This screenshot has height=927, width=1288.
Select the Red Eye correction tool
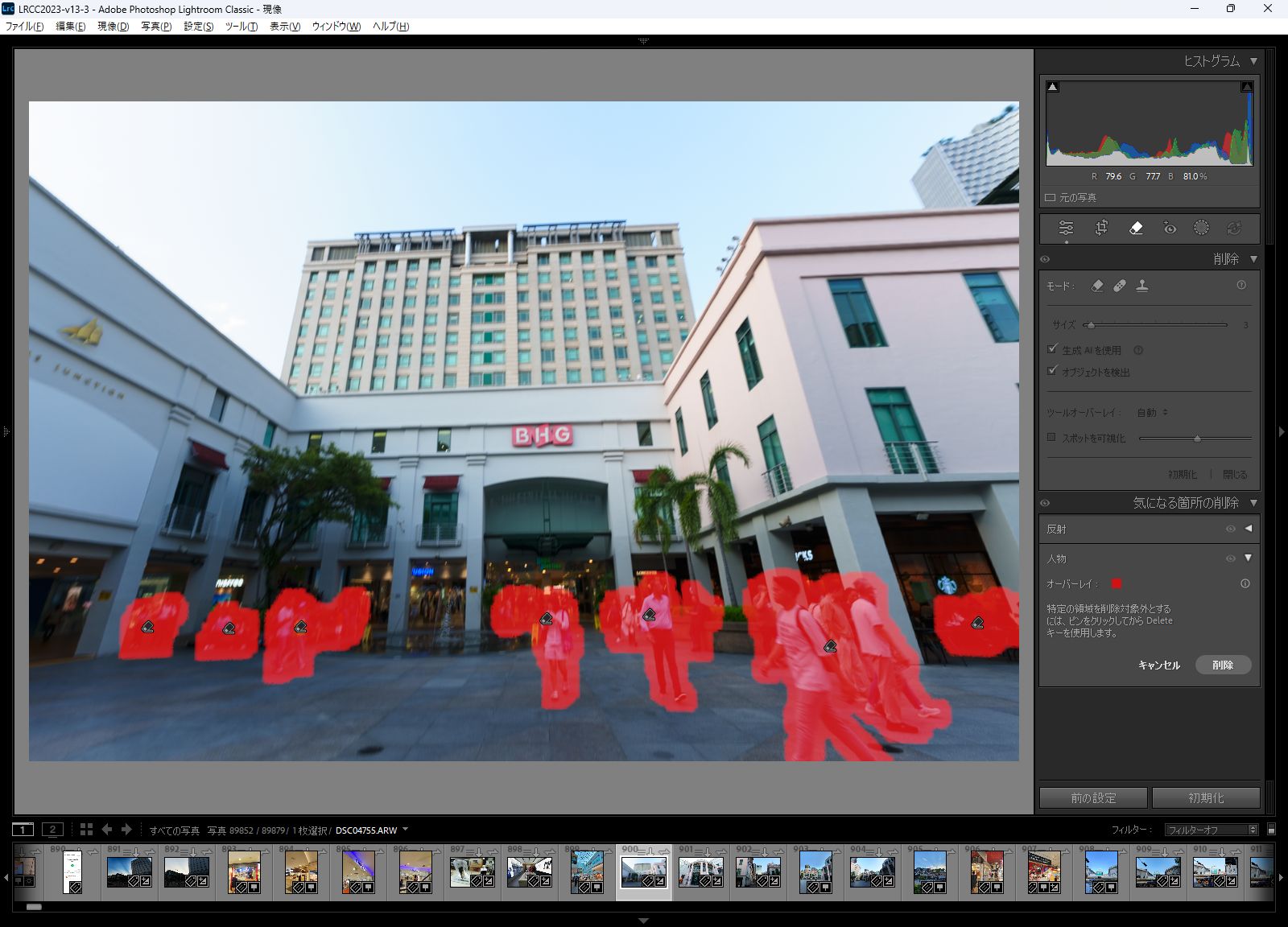[1170, 228]
